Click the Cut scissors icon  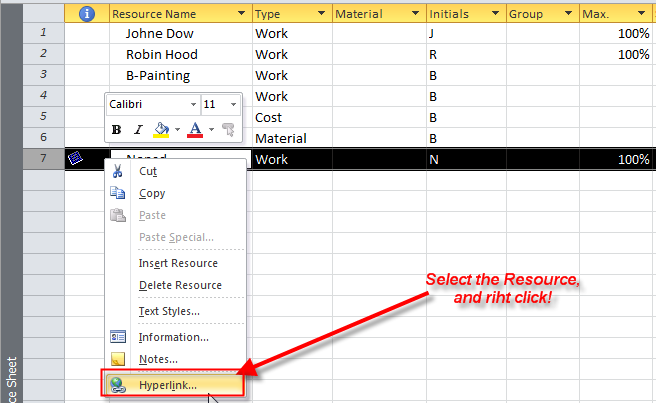[x=118, y=171]
